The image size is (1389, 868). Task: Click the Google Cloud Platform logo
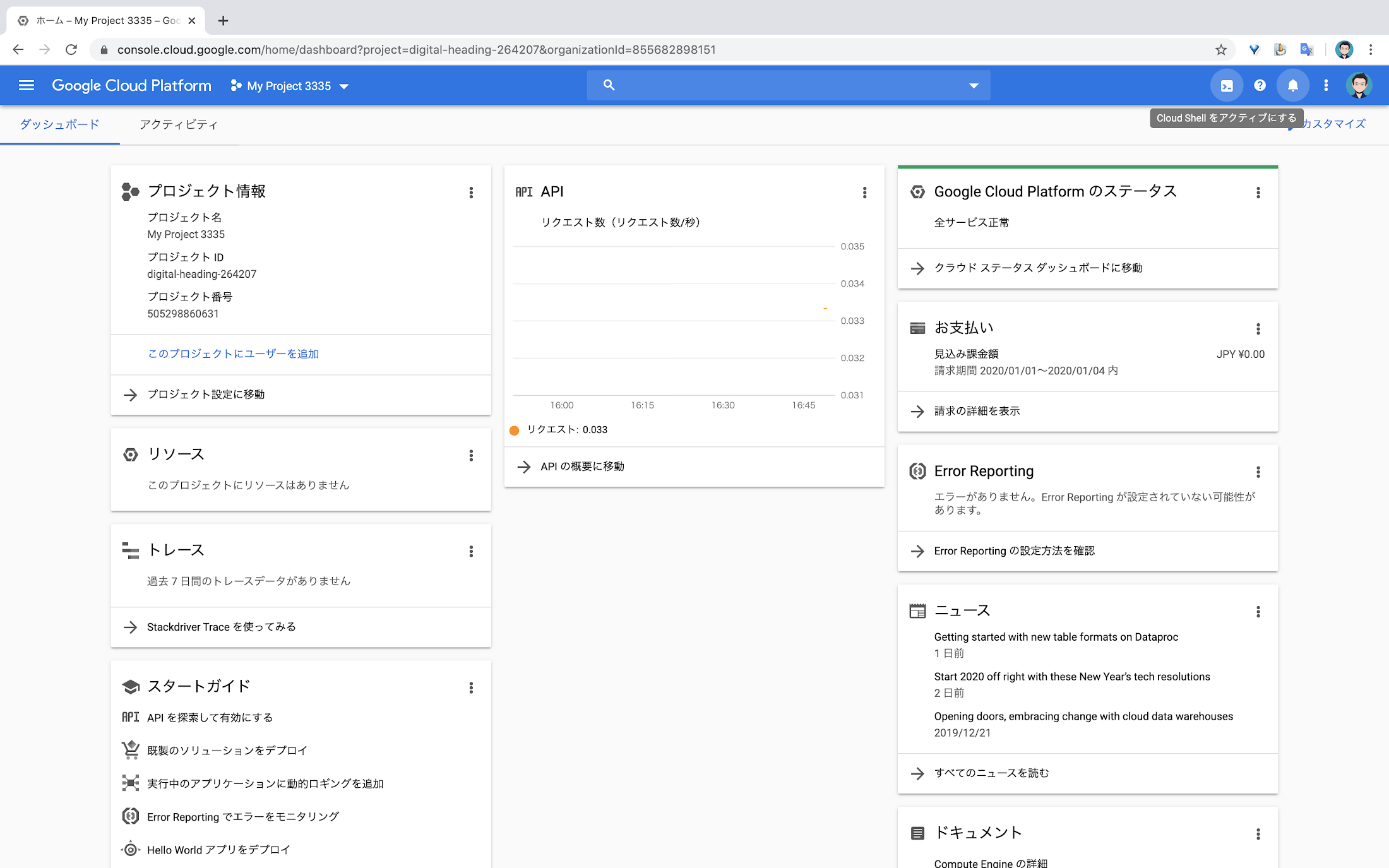point(131,85)
